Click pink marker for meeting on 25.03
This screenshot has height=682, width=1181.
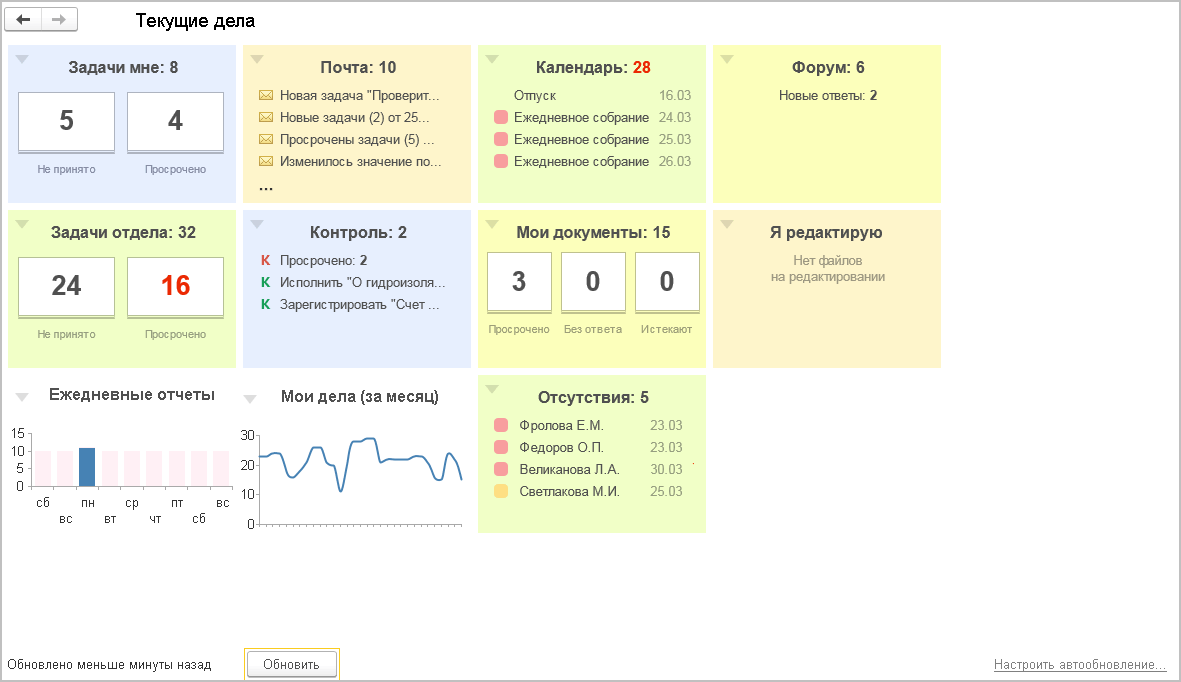501,139
